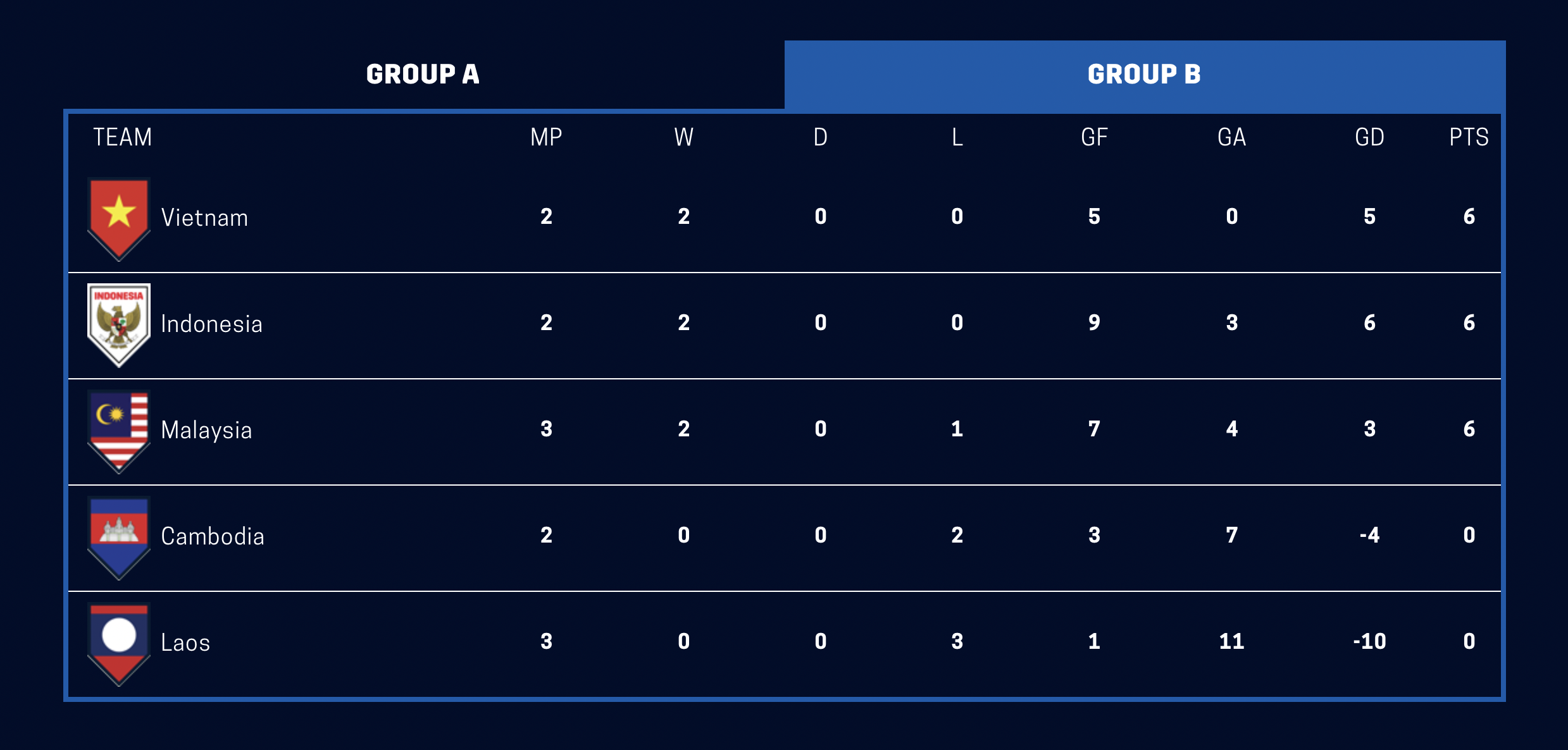
Task: Click the GA column header
Action: coord(1231,137)
